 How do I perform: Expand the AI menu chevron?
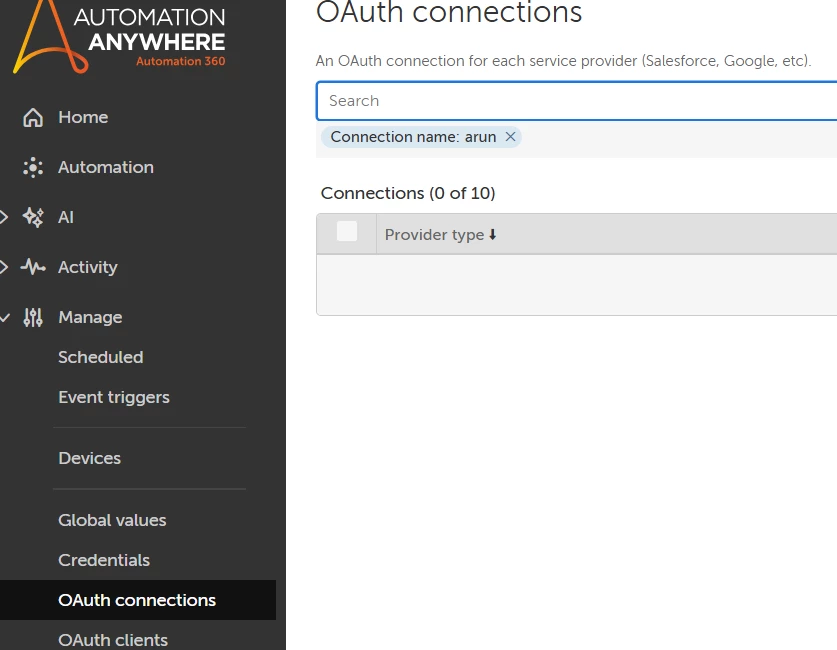[4, 217]
